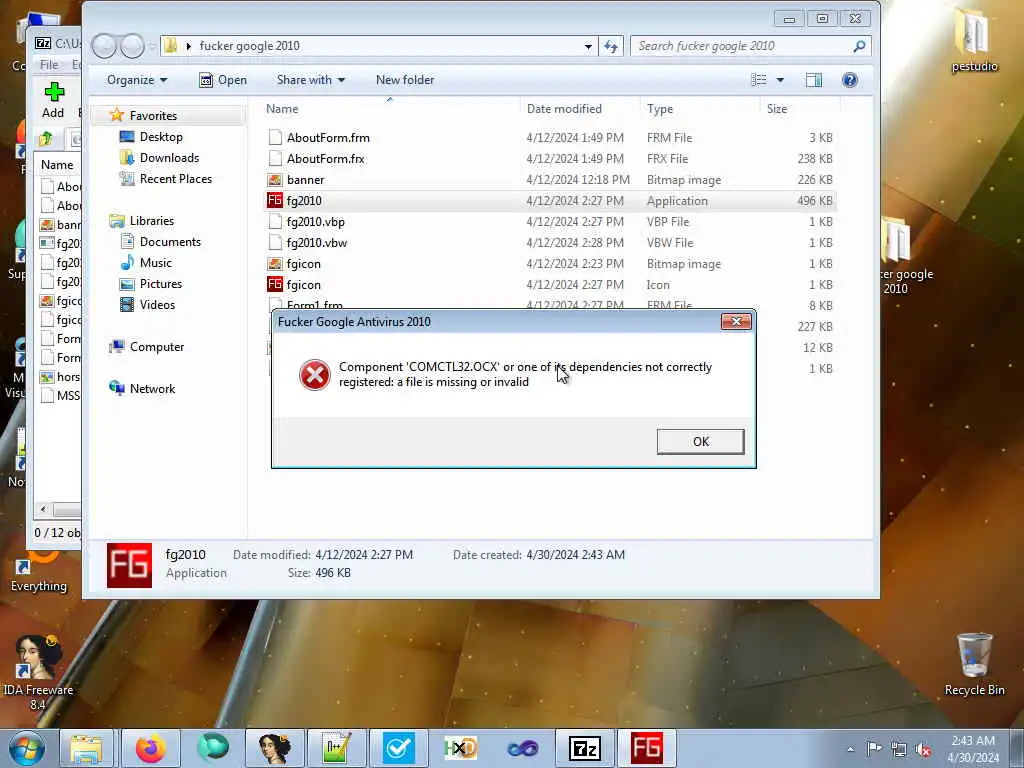Open the Recycle Bin desktop icon
Viewport: 1024px width, 768px height.
974,665
